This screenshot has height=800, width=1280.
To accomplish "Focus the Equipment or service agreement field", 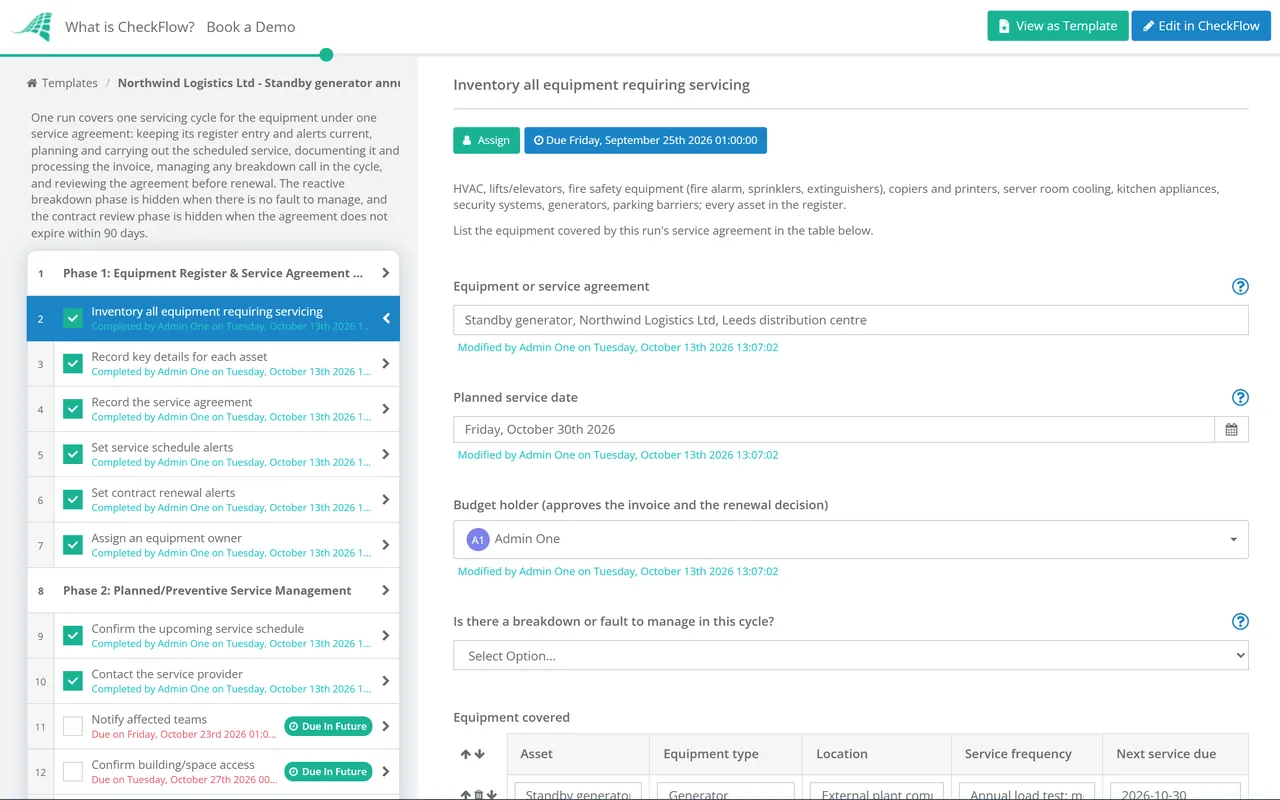I will click(x=851, y=320).
